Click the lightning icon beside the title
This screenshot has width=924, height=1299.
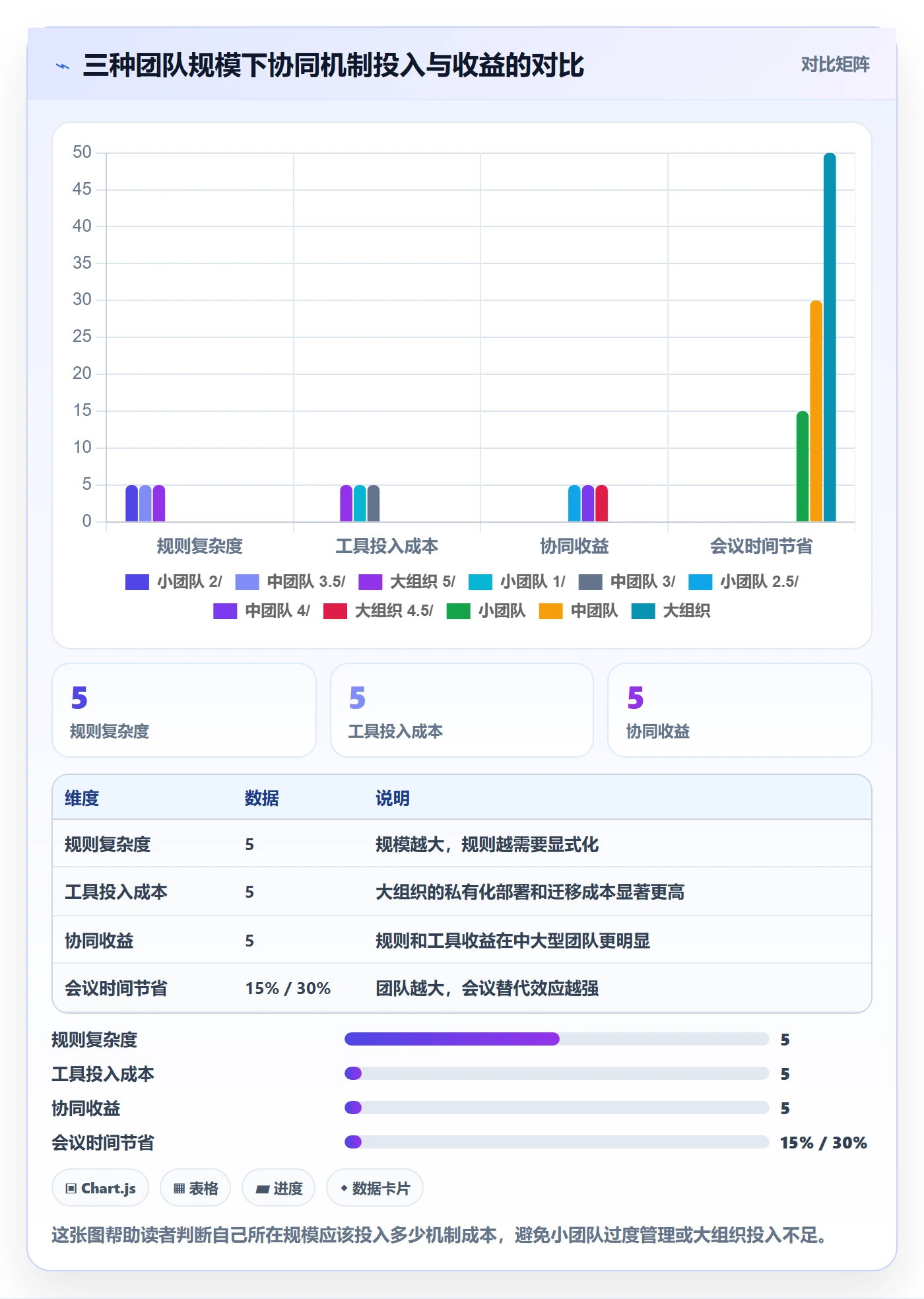click(x=63, y=66)
